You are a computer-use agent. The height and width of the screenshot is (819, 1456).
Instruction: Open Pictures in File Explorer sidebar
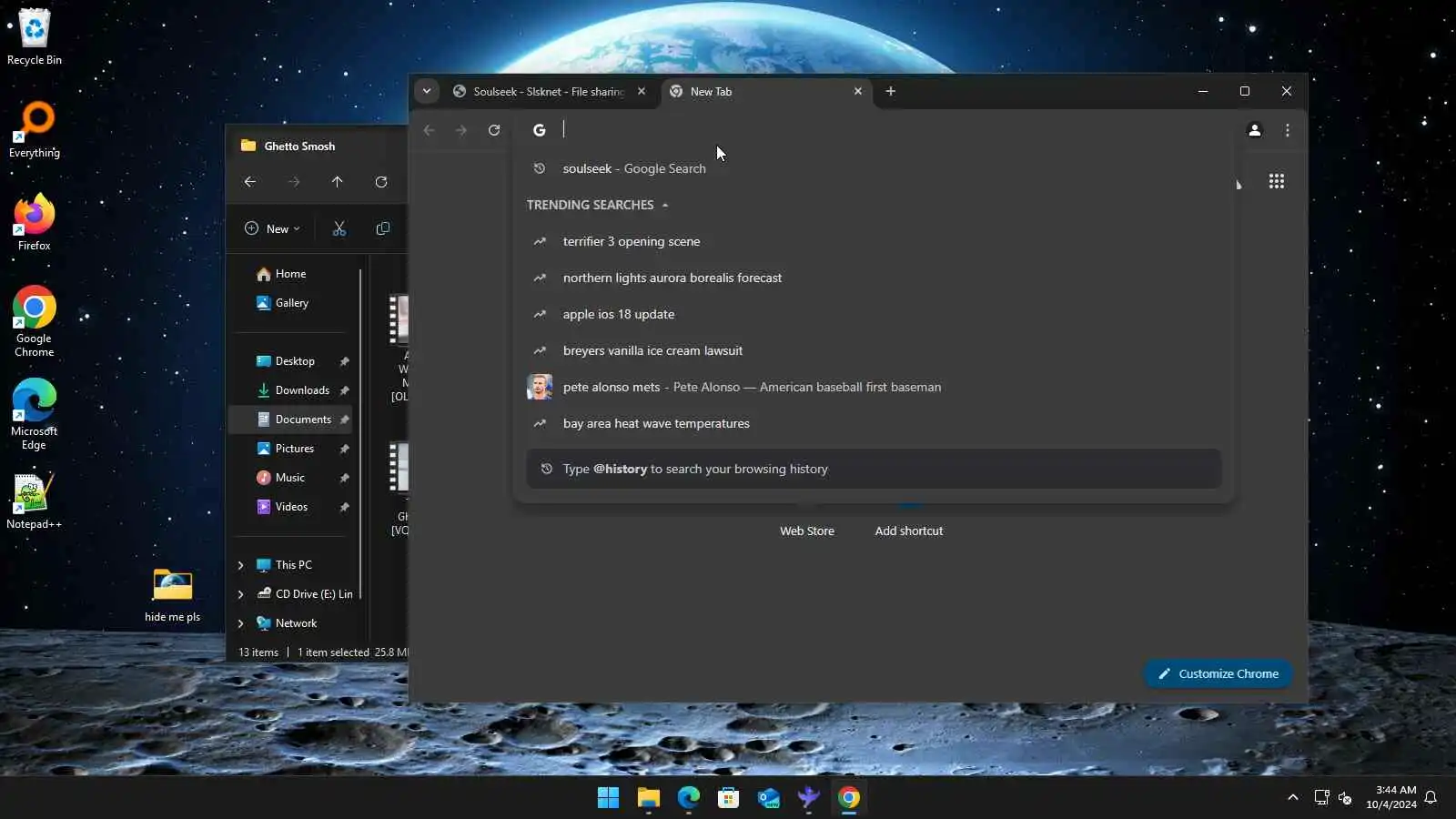pos(291,449)
